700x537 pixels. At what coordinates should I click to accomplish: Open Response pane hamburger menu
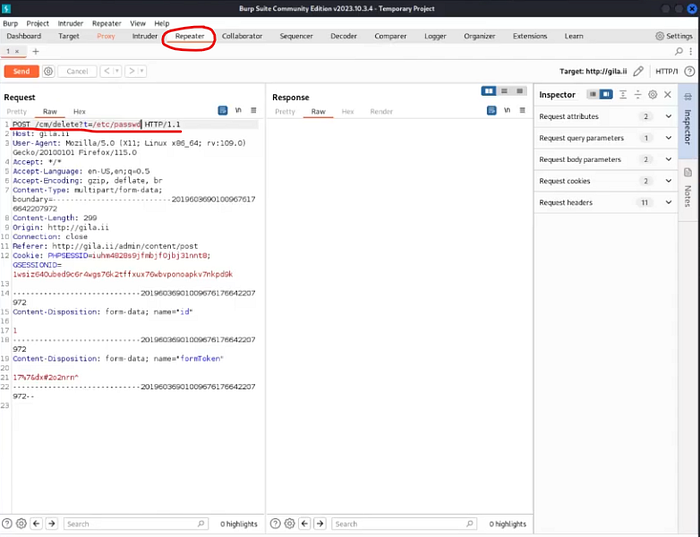(522, 110)
